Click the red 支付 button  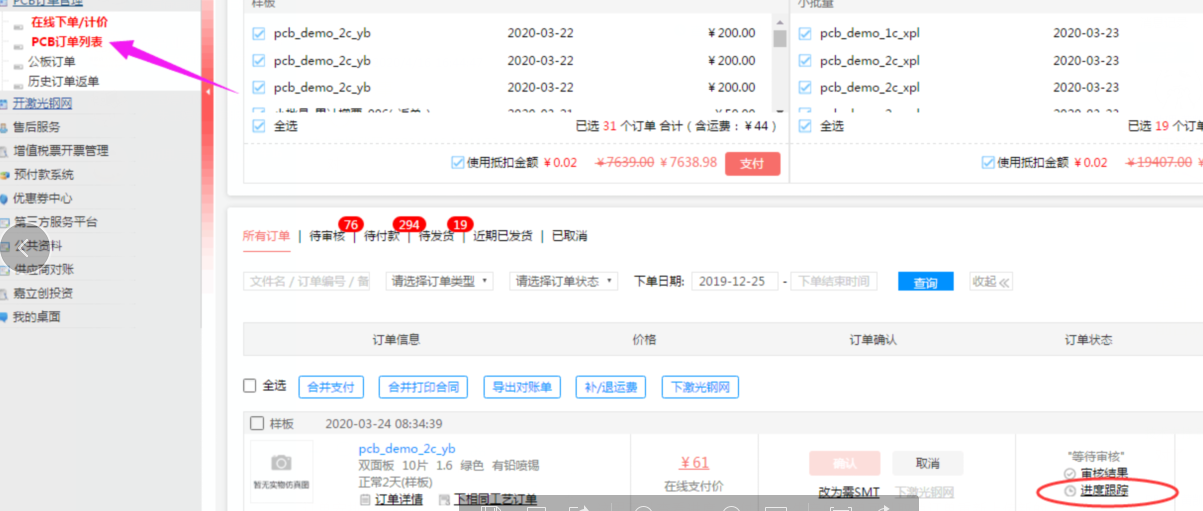pyautogui.click(x=752, y=164)
